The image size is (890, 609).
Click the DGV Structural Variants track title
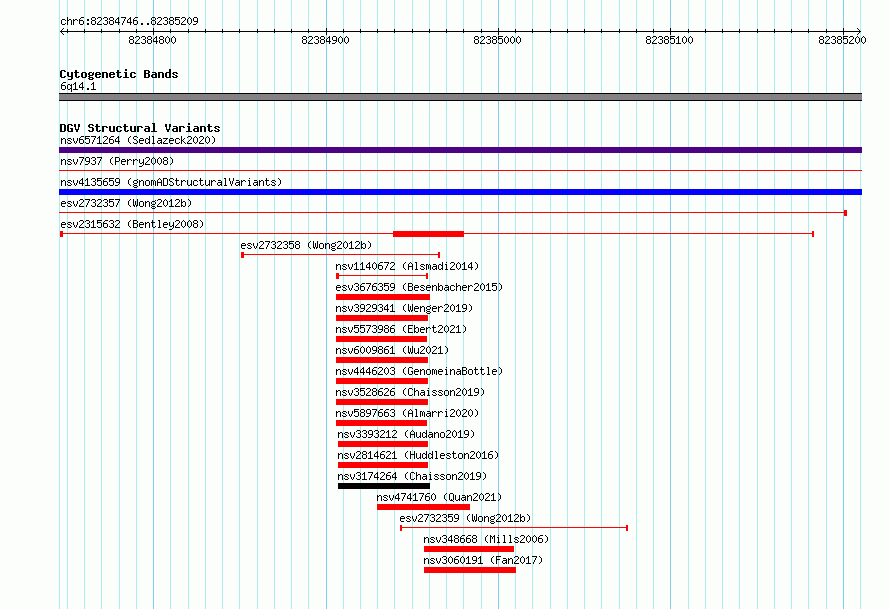click(140, 128)
